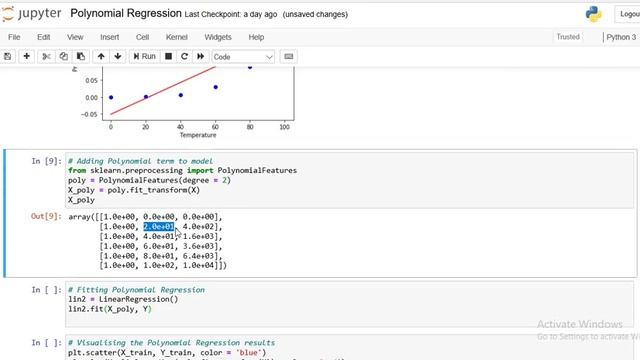Open the cell type Code dropdown
Image resolution: width=640 pixels, height=360 pixels.
[x=243, y=57]
